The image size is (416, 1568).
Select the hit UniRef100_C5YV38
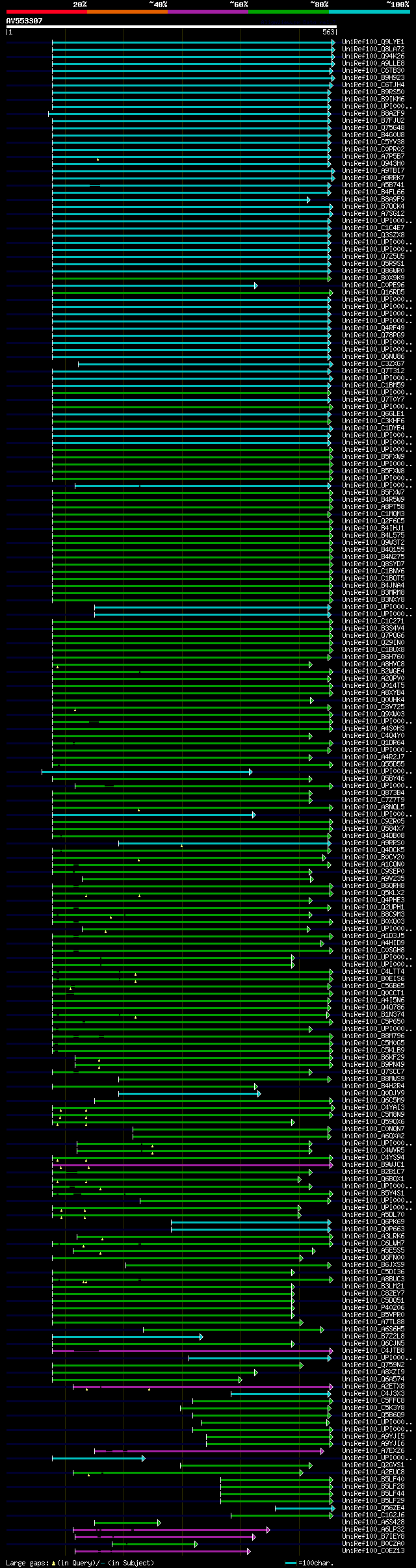point(373,142)
